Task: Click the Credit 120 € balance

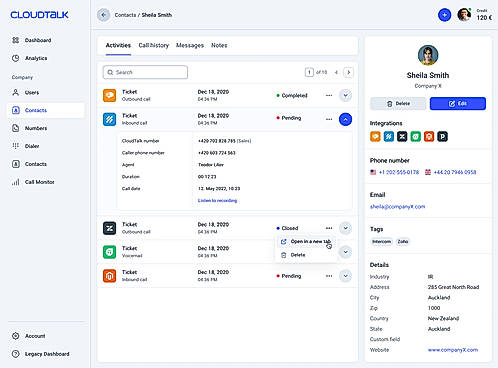Action: [x=484, y=15]
